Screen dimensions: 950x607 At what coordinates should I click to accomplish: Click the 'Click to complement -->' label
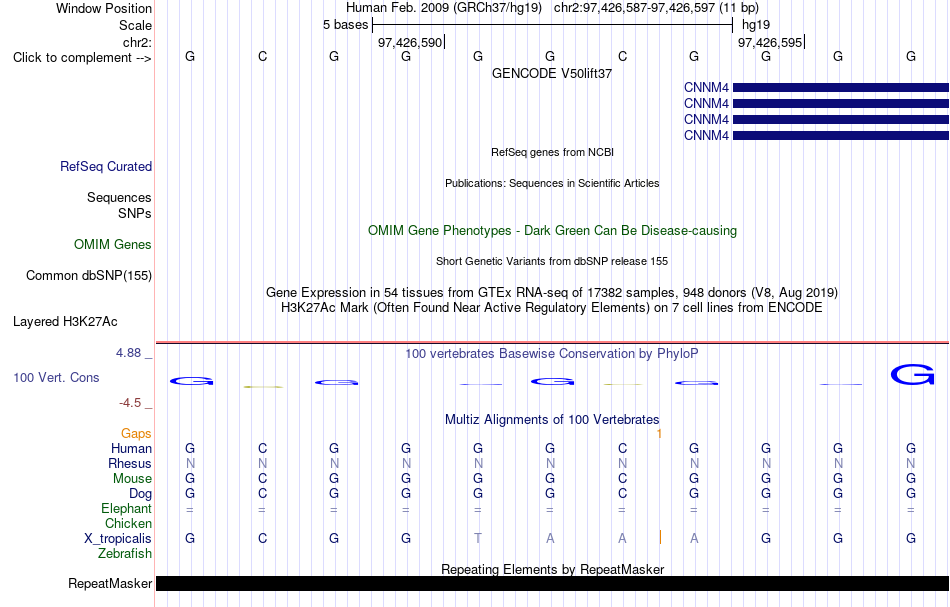point(82,58)
